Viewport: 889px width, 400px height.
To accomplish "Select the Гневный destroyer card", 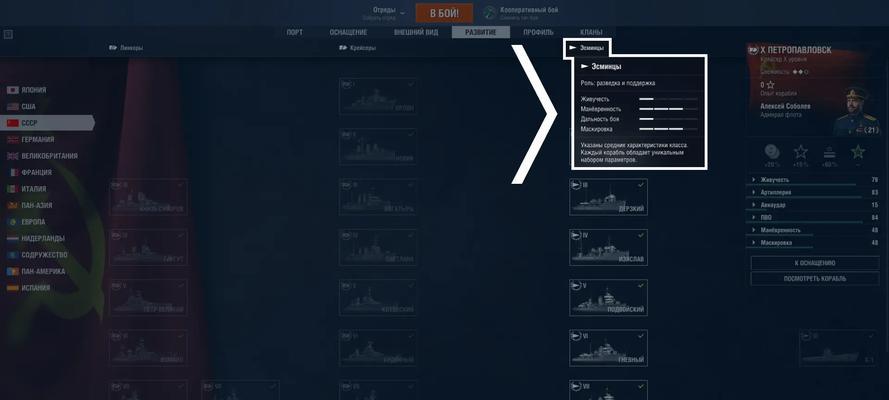I will click(x=608, y=348).
